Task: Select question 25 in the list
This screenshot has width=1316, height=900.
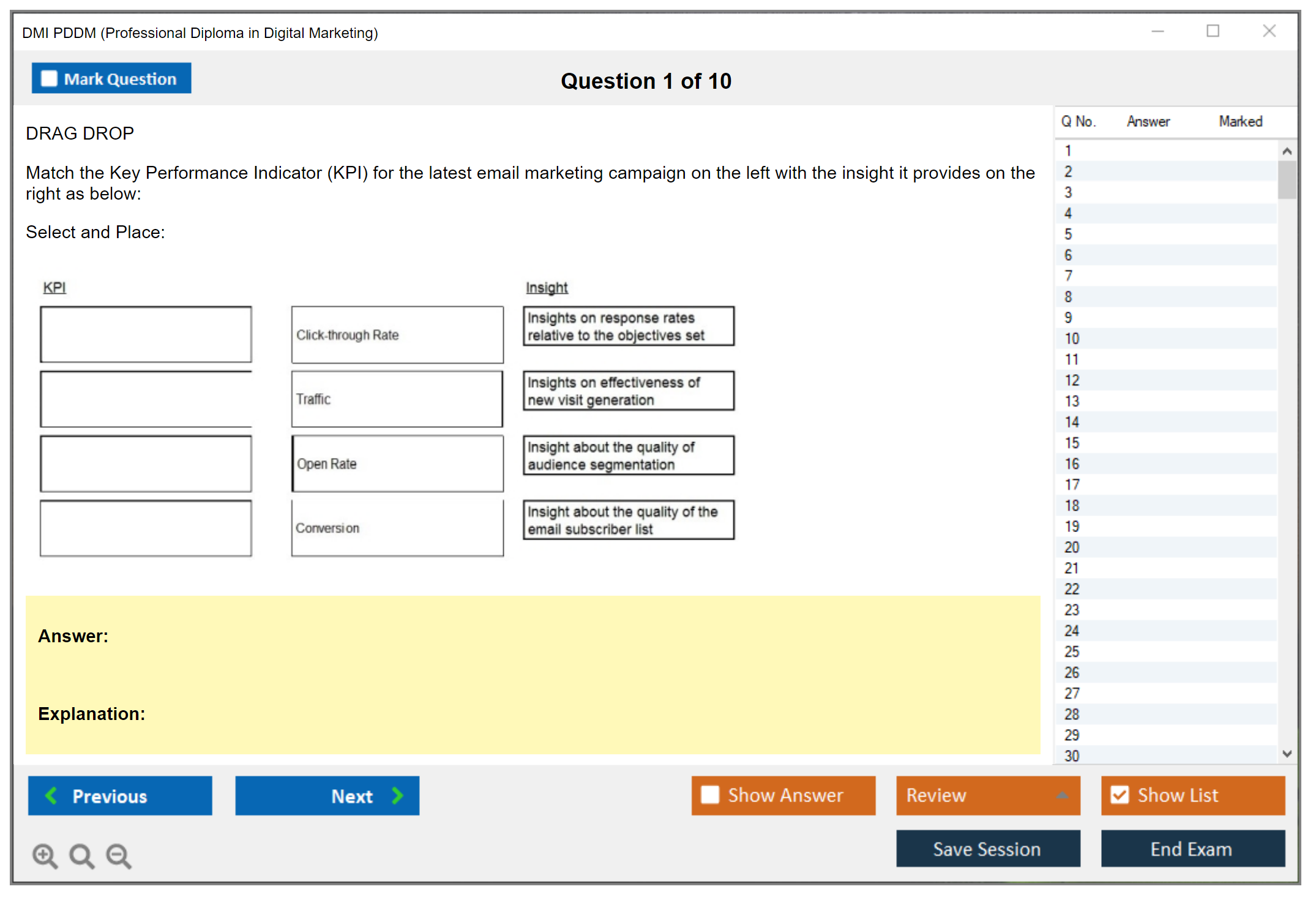Action: tap(1072, 651)
